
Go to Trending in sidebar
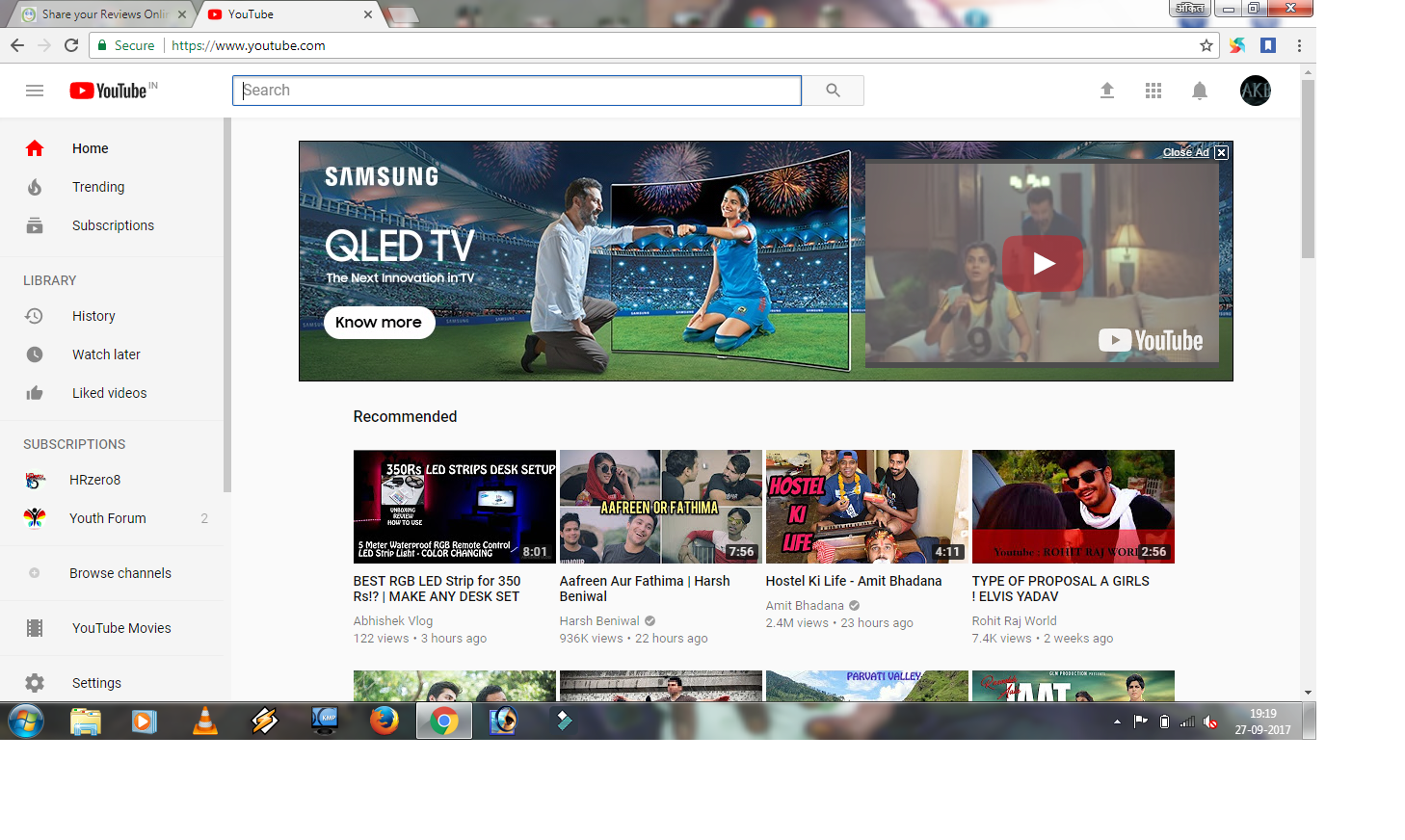98,187
